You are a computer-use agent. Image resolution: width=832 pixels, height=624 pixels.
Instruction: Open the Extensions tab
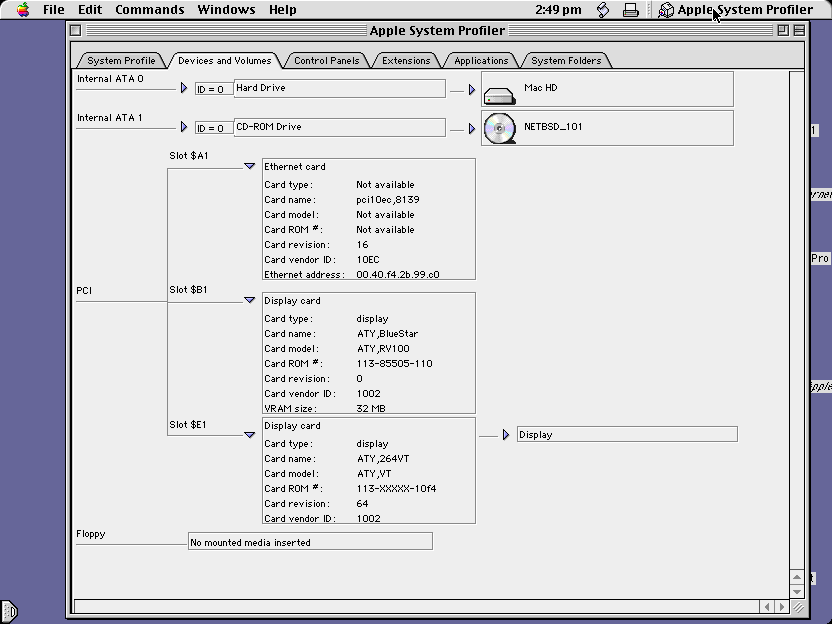406,60
